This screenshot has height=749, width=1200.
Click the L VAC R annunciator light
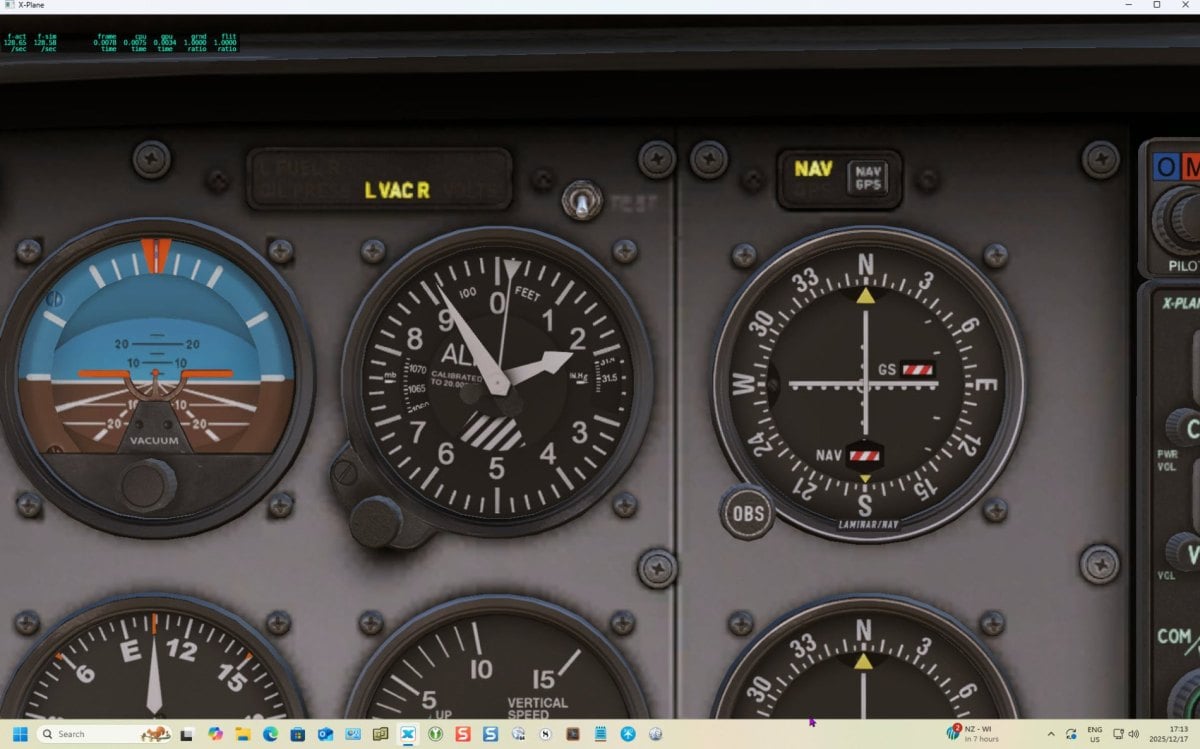[x=397, y=190]
